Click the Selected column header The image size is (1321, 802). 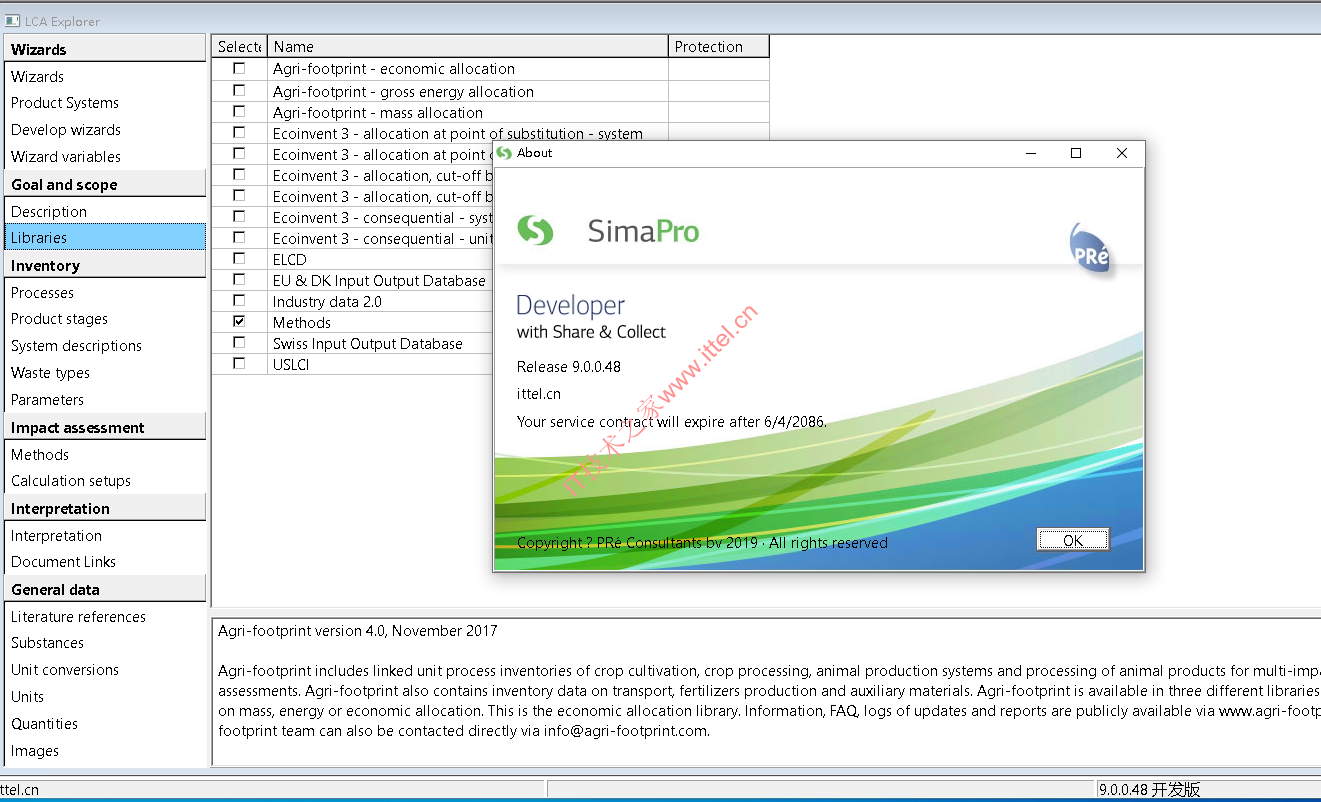239,46
